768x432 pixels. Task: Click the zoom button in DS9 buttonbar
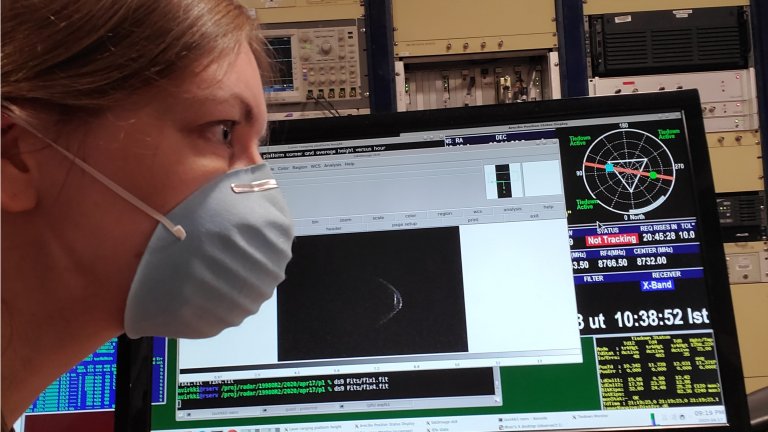[x=345, y=219]
